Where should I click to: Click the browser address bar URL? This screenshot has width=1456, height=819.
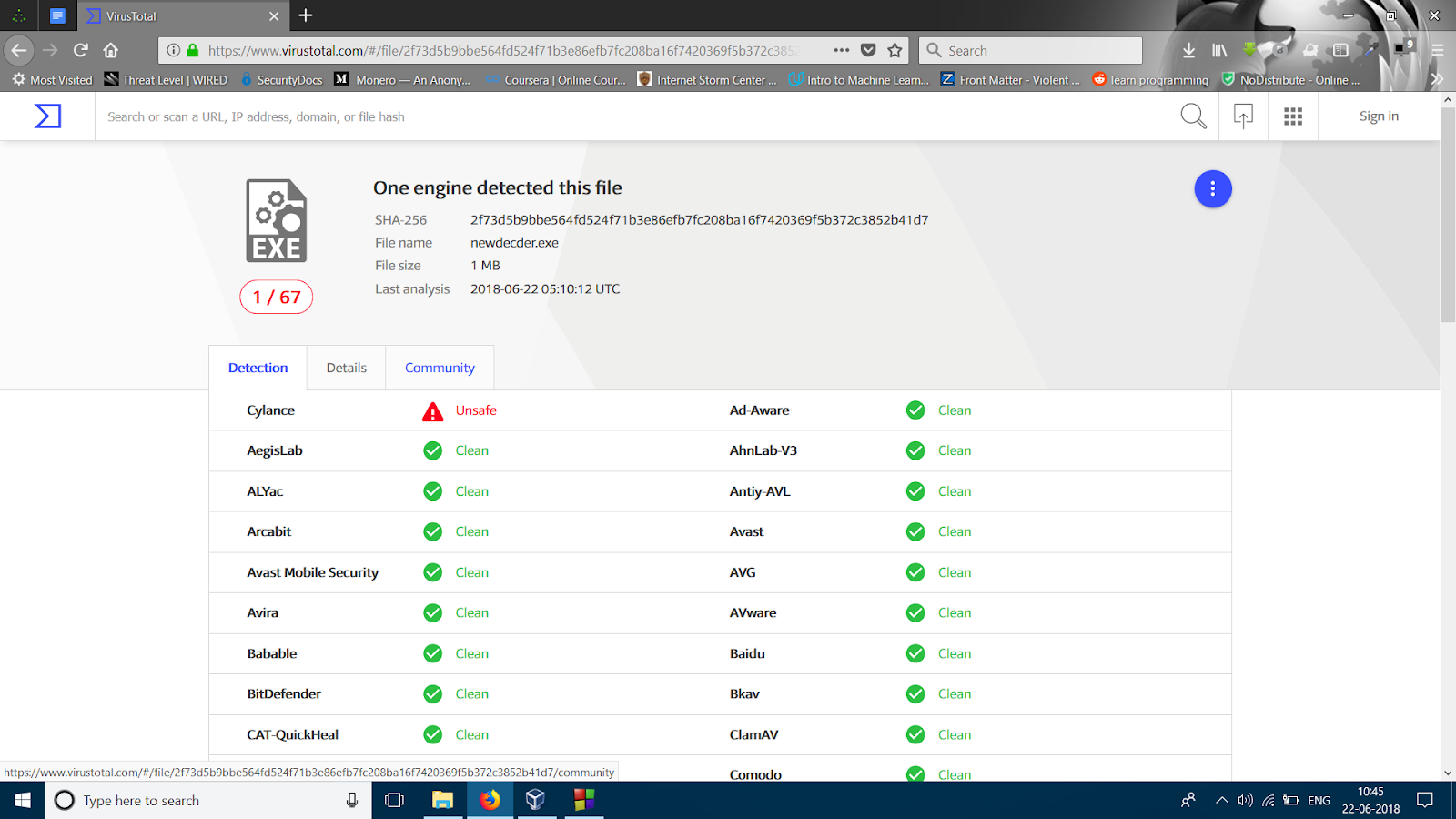click(x=503, y=51)
